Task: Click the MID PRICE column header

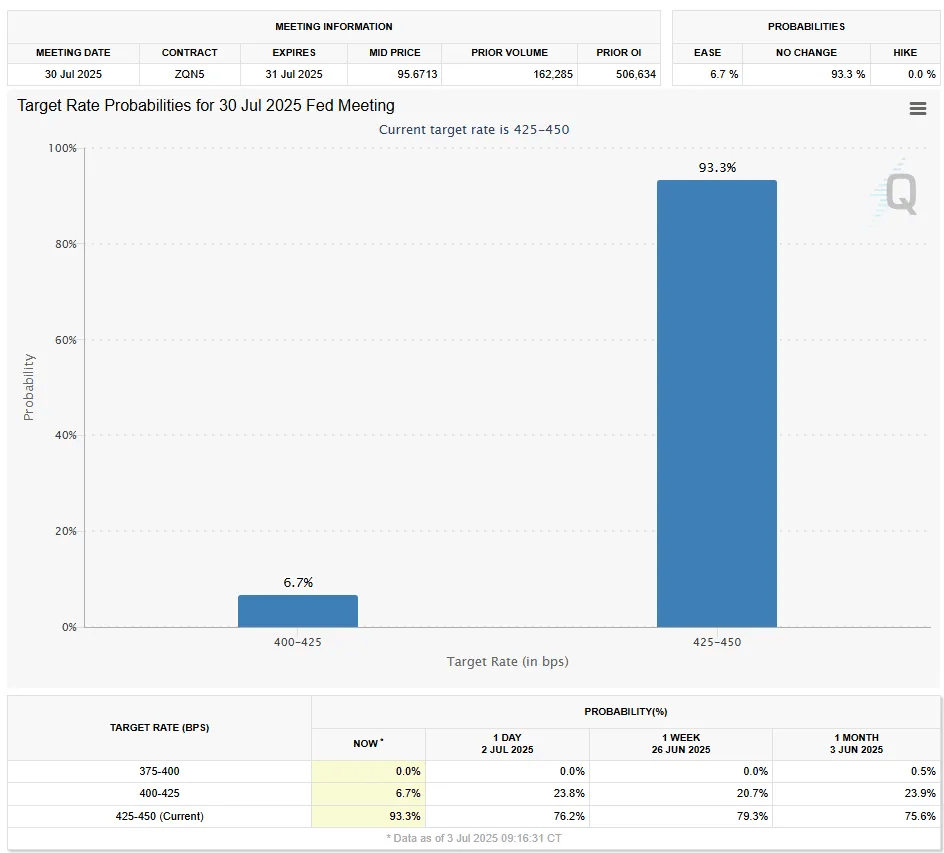Action: coord(394,52)
